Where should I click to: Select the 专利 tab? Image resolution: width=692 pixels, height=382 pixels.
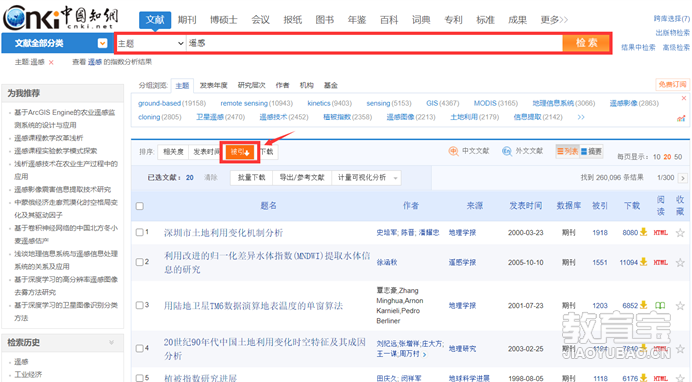(x=453, y=20)
